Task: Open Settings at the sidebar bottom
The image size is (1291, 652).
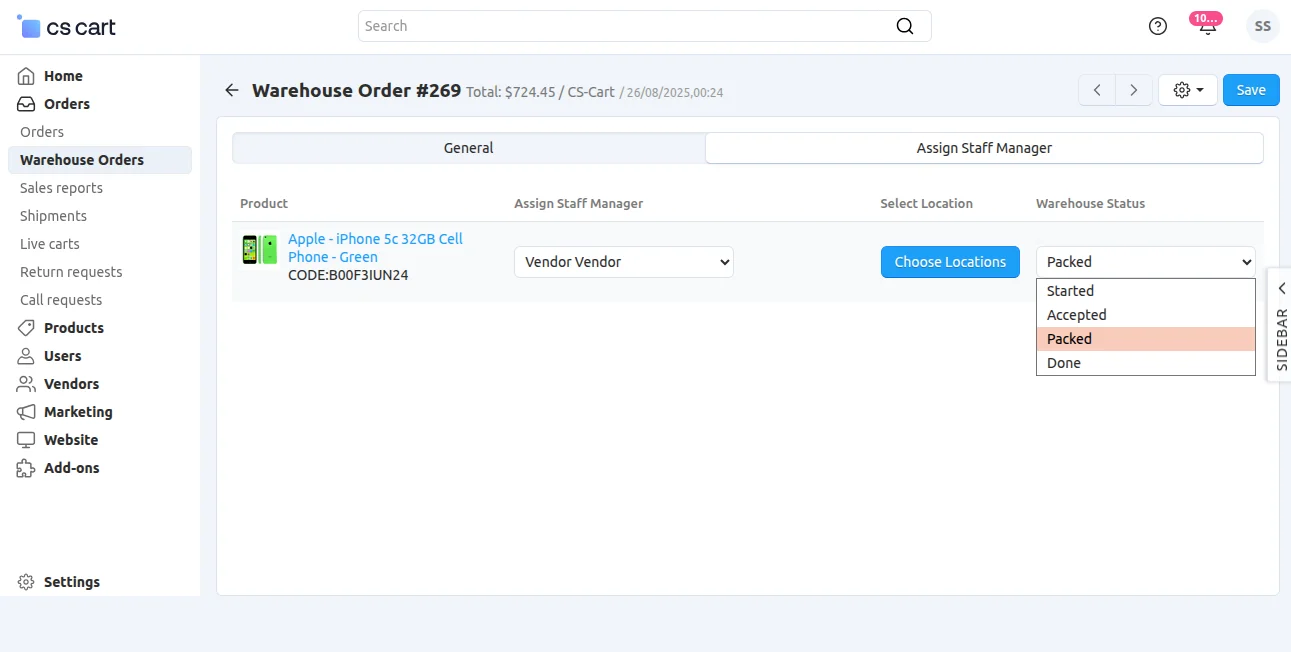Action: (72, 582)
